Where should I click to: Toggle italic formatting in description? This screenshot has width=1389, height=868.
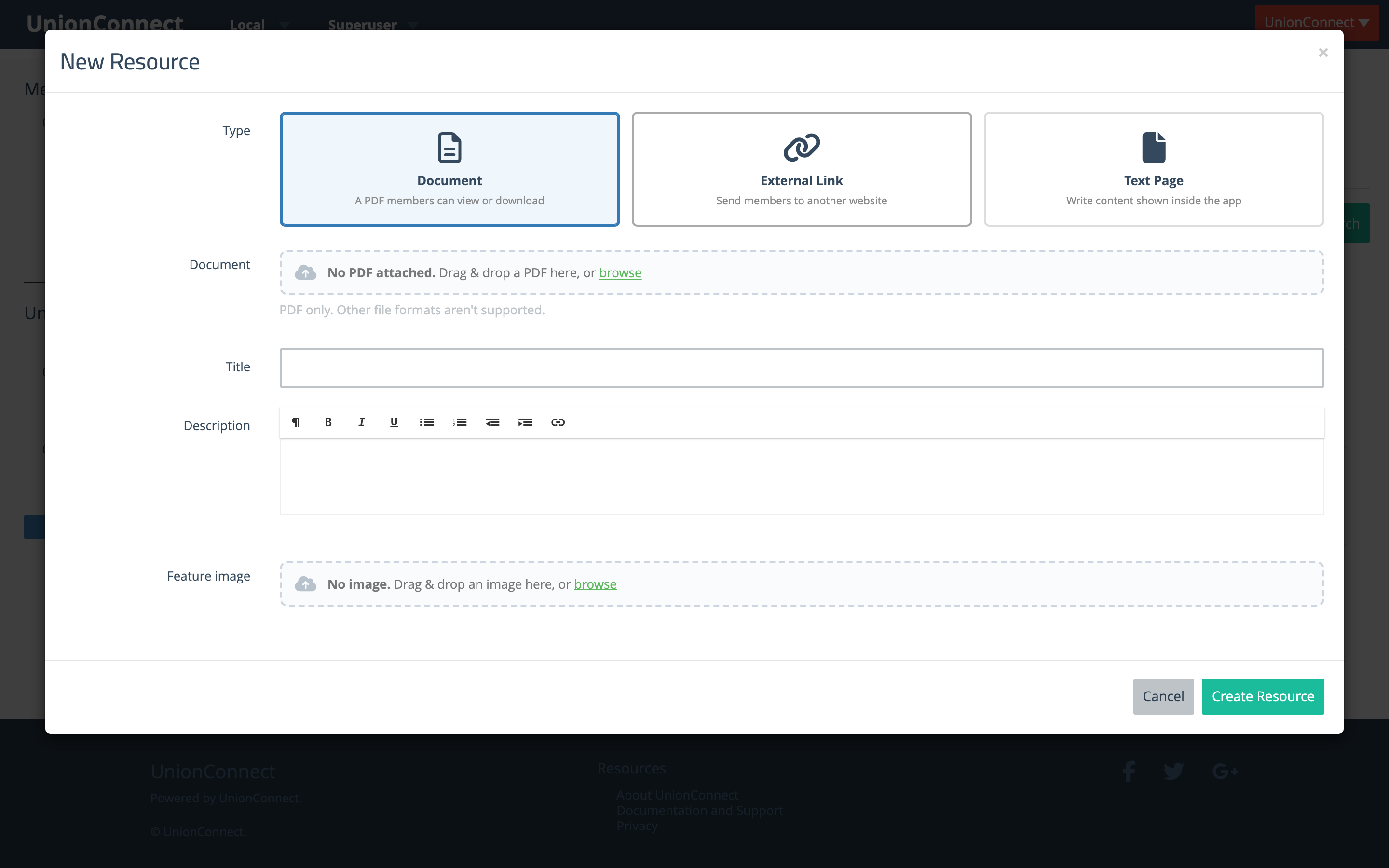pyautogui.click(x=361, y=422)
